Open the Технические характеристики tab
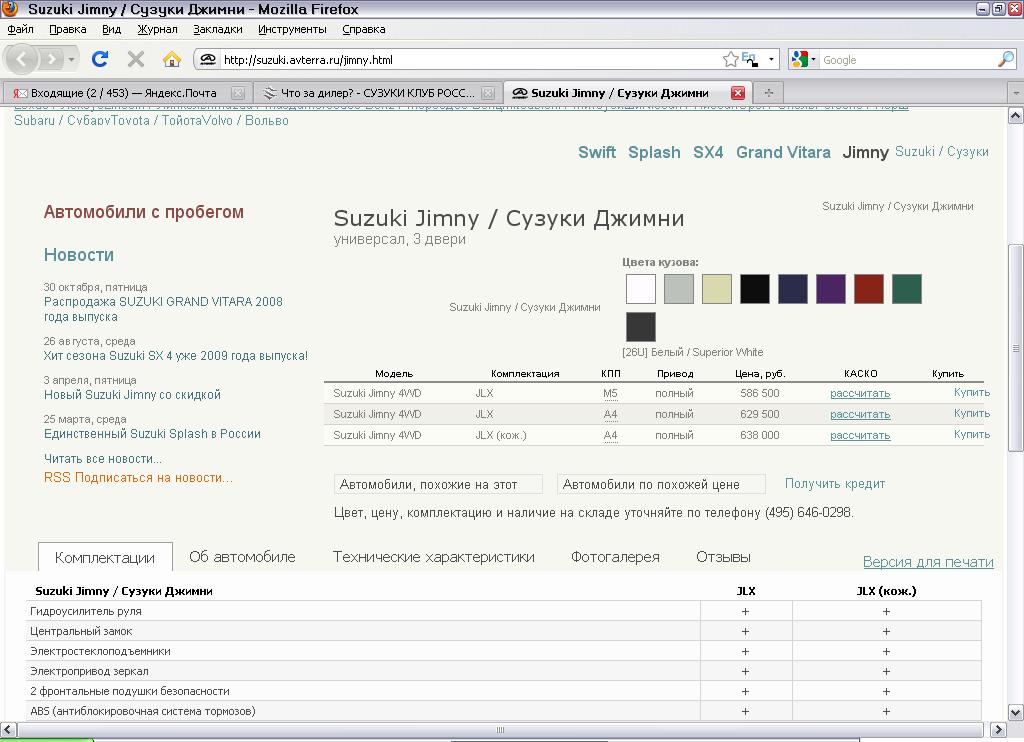 (434, 557)
